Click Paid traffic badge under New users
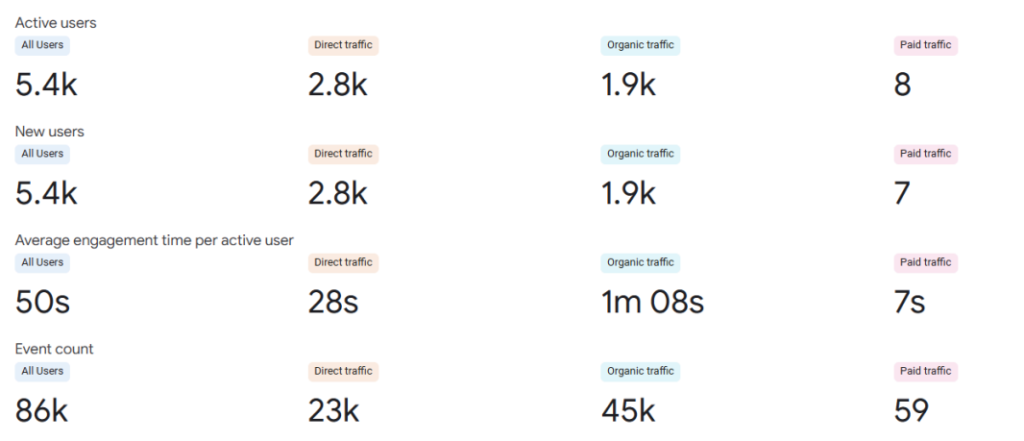The height and width of the screenshot is (441, 1024). tap(925, 154)
